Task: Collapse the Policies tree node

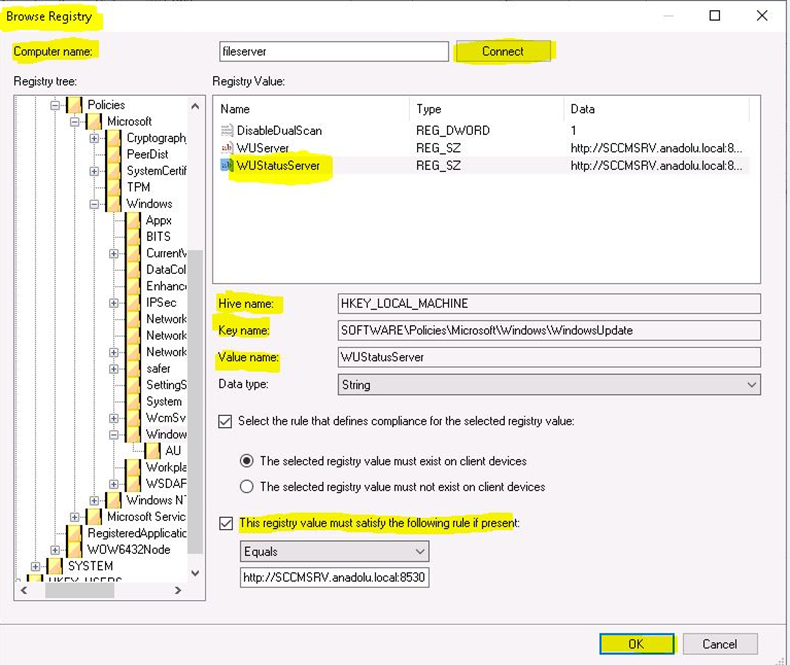Action: click(55, 105)
